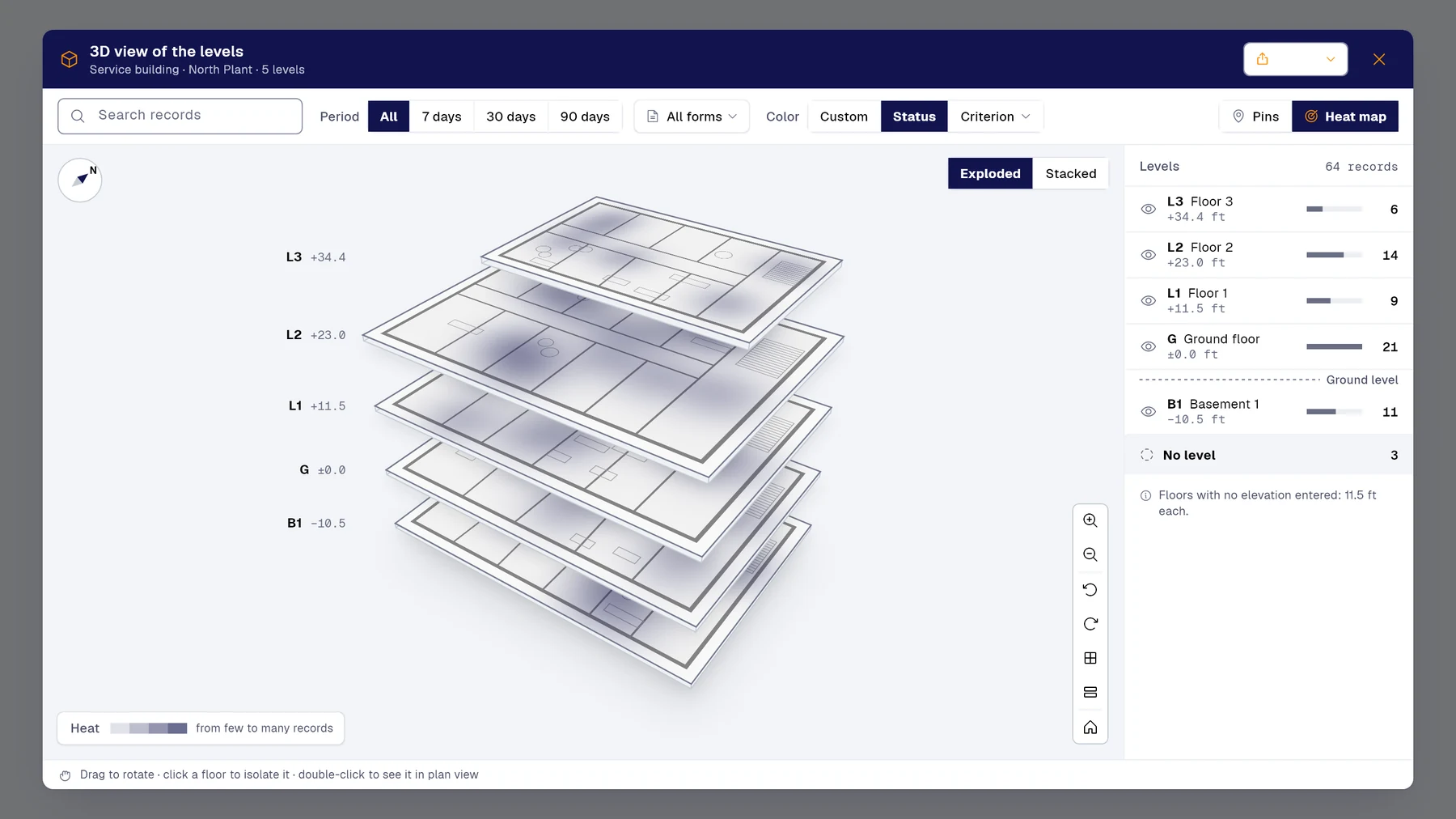The height and width of the screenshot is (819, 1456).
Task: Choose Custom color mode
Action: (844, 117)
